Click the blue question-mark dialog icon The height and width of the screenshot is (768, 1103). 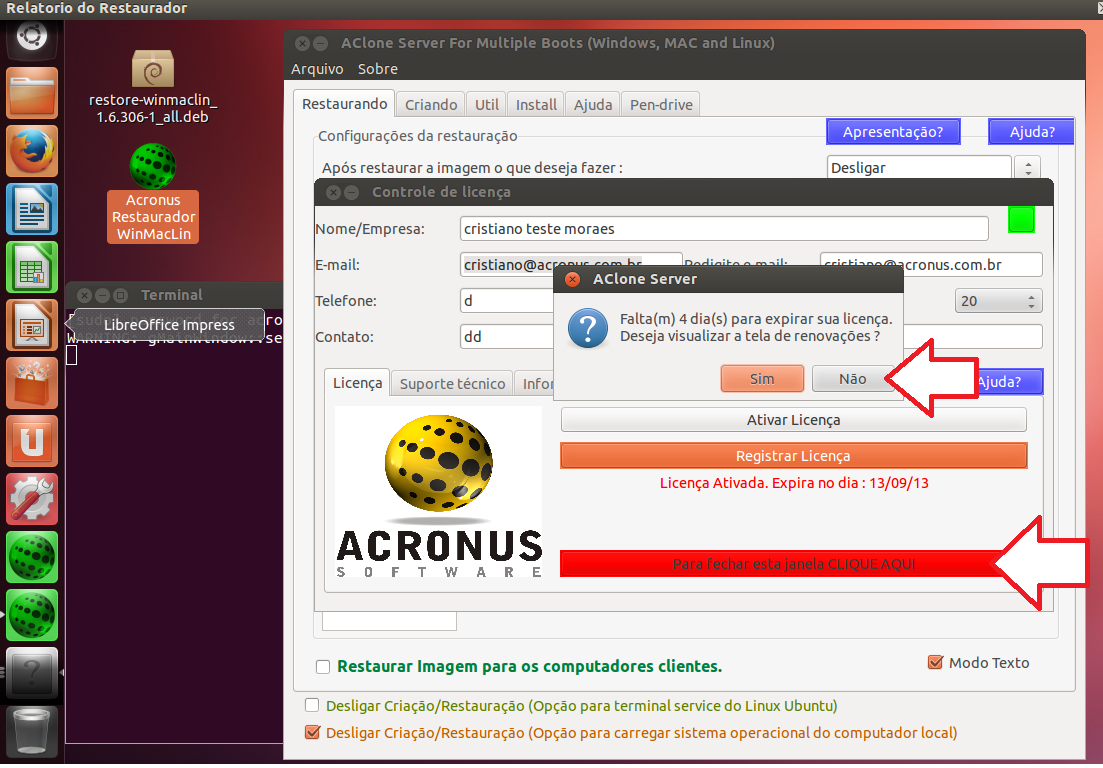point(587,328)
